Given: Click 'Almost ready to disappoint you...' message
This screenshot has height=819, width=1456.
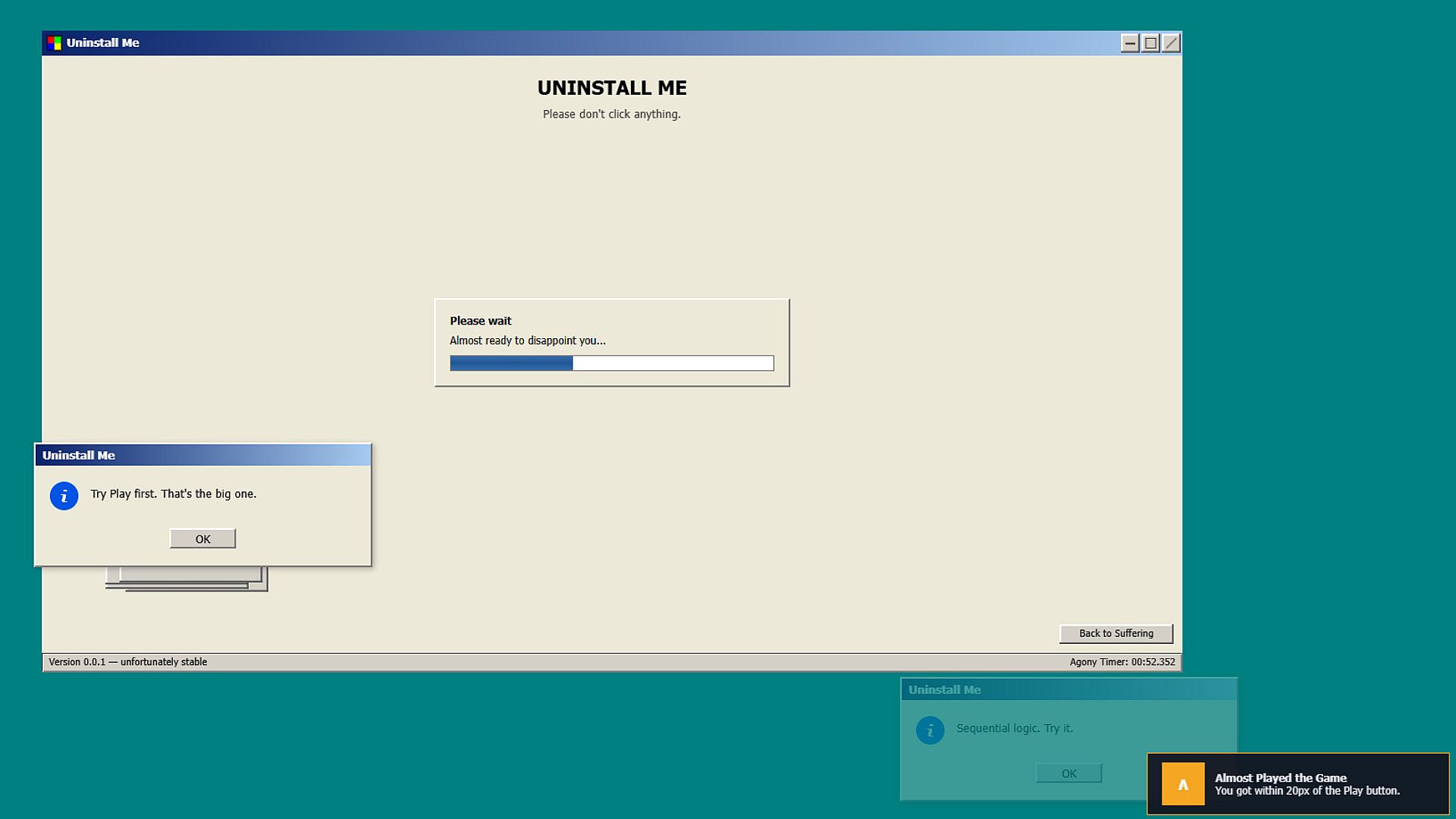Looking at the screenshot, I should (528, 340).
